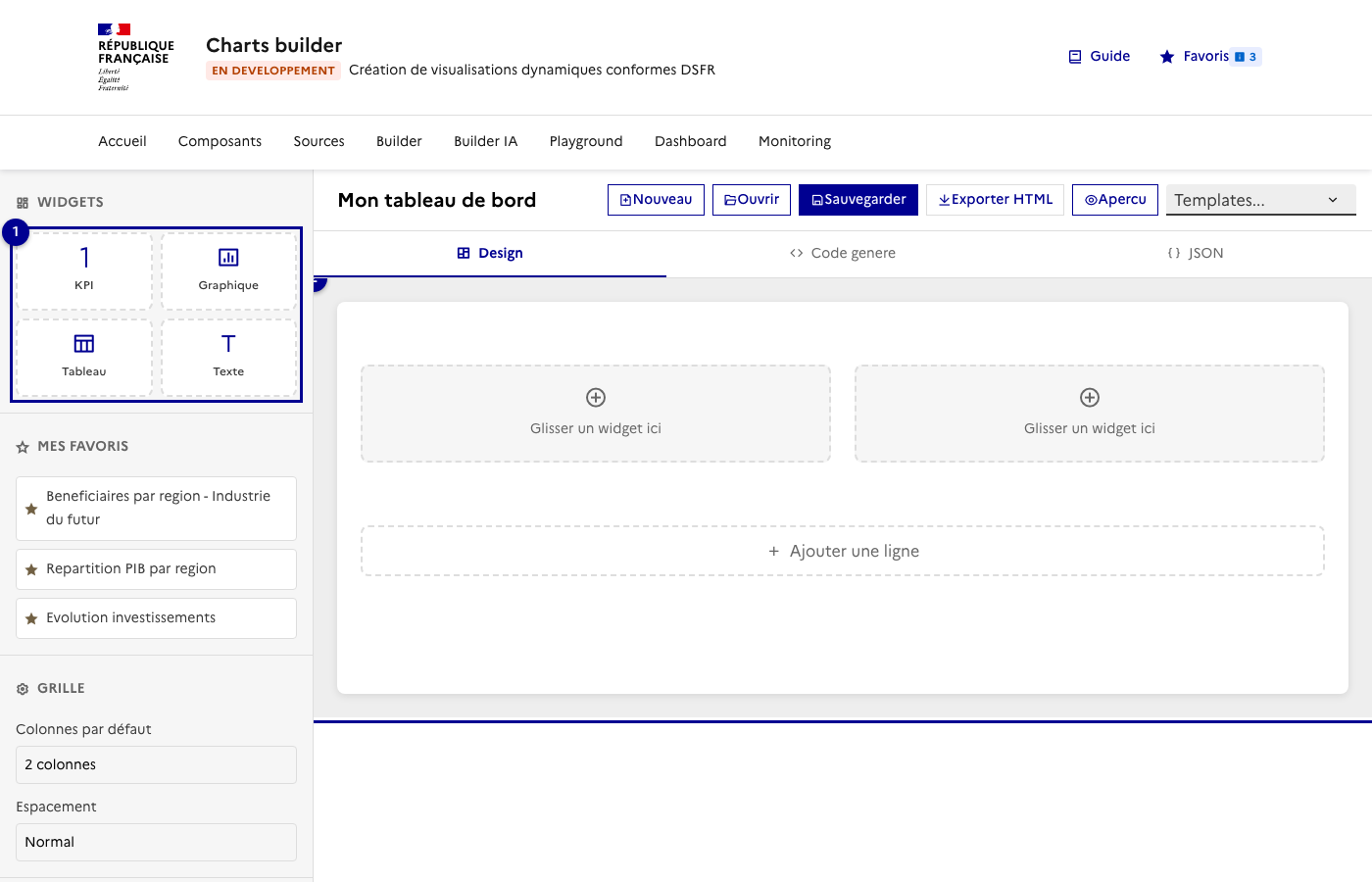Open Favoris via the star icon
The height and width of the screenshot is (882, 1372).
pyautogui.click(x=1166, y=56)
